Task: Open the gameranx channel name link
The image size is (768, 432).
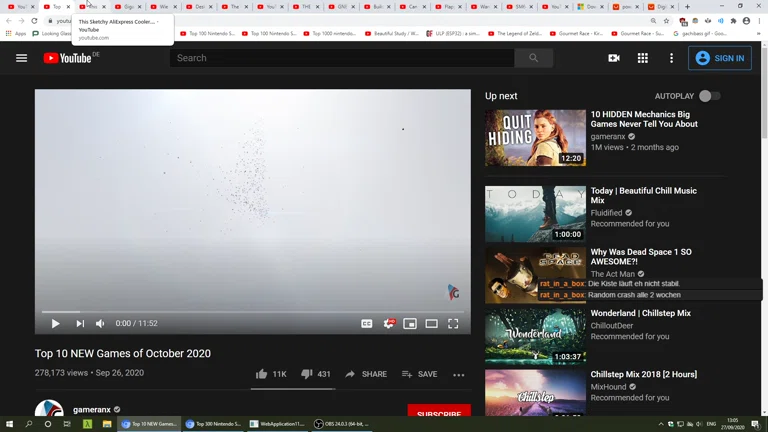Action: coord(92,409)
